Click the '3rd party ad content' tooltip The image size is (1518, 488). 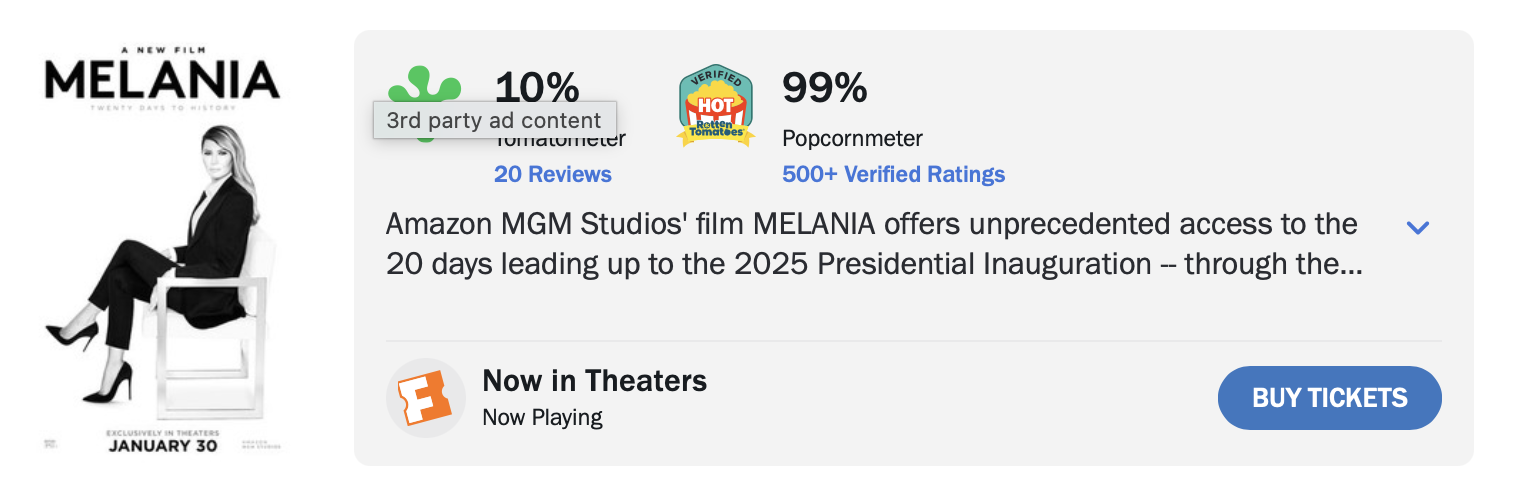coord(494,121)
